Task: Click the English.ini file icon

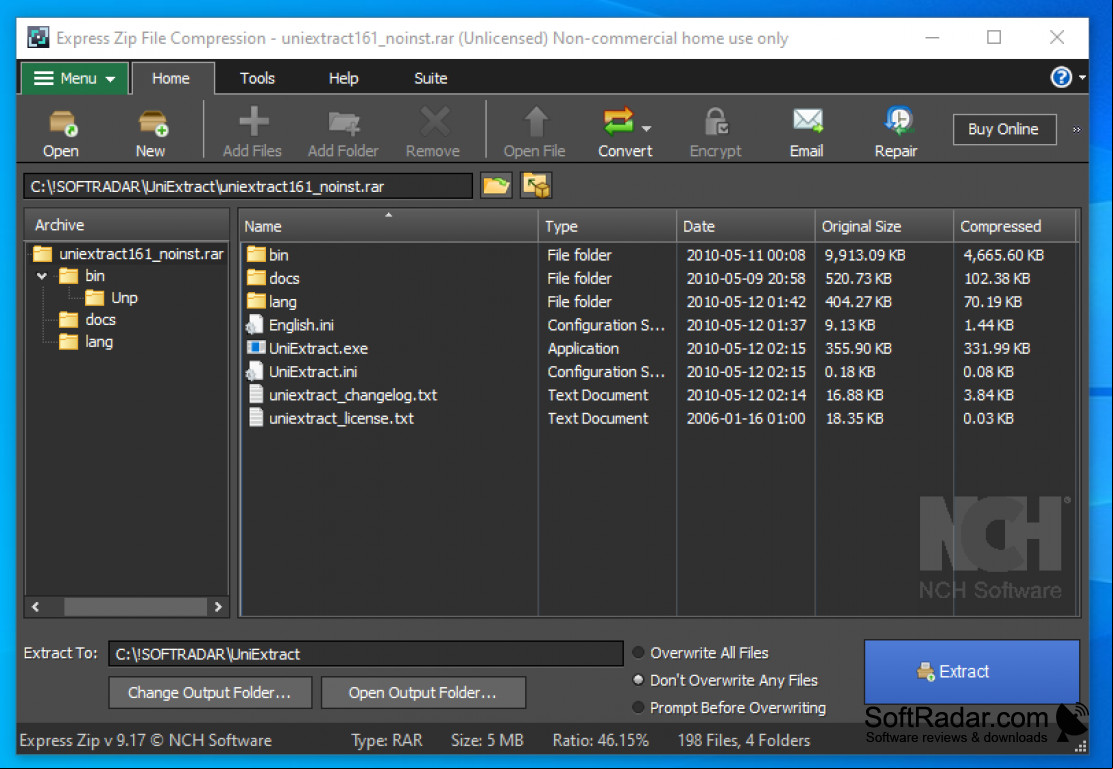Action: coord(255,324)
